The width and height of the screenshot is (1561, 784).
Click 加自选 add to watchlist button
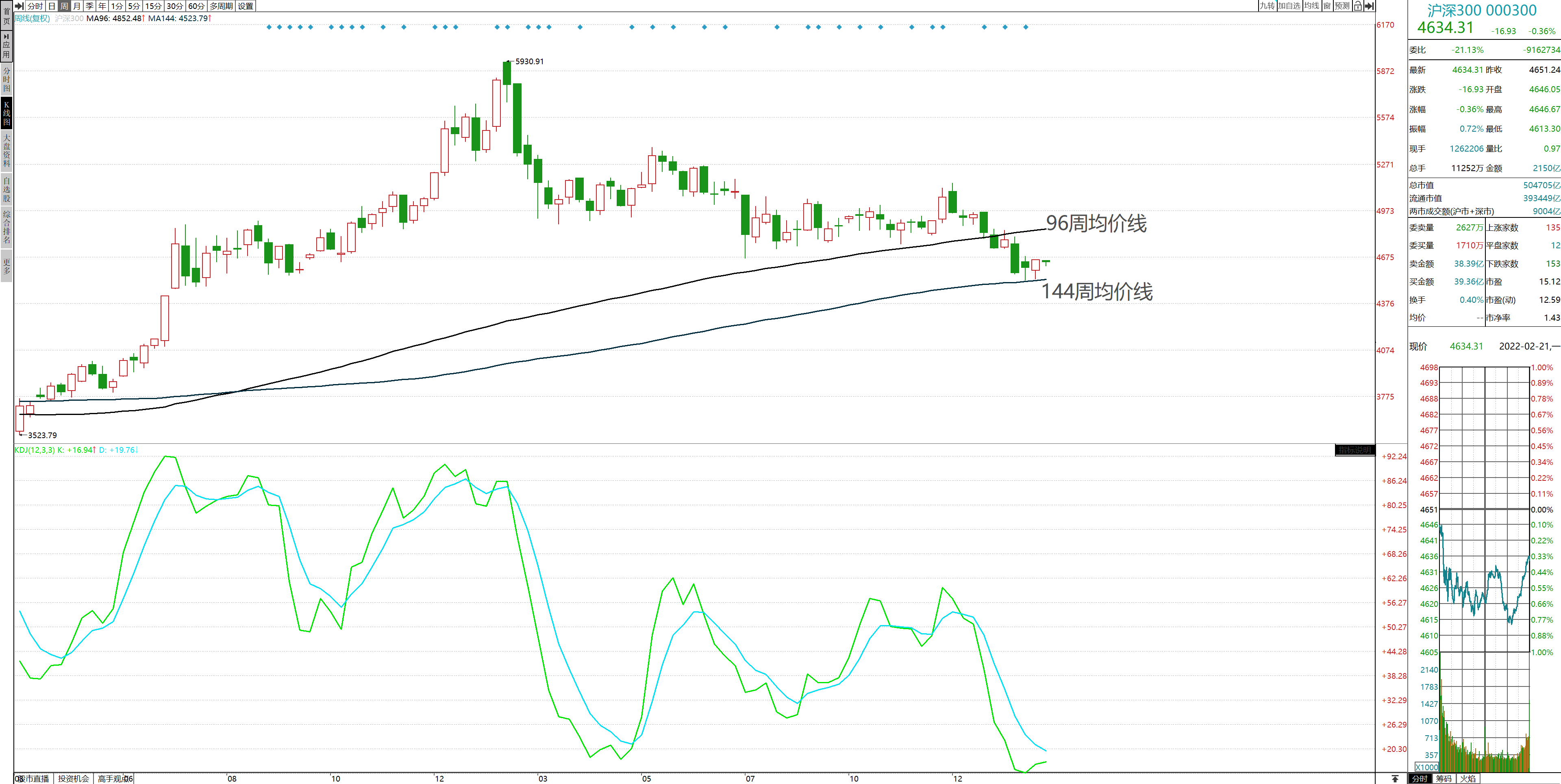click(1289, 6)
